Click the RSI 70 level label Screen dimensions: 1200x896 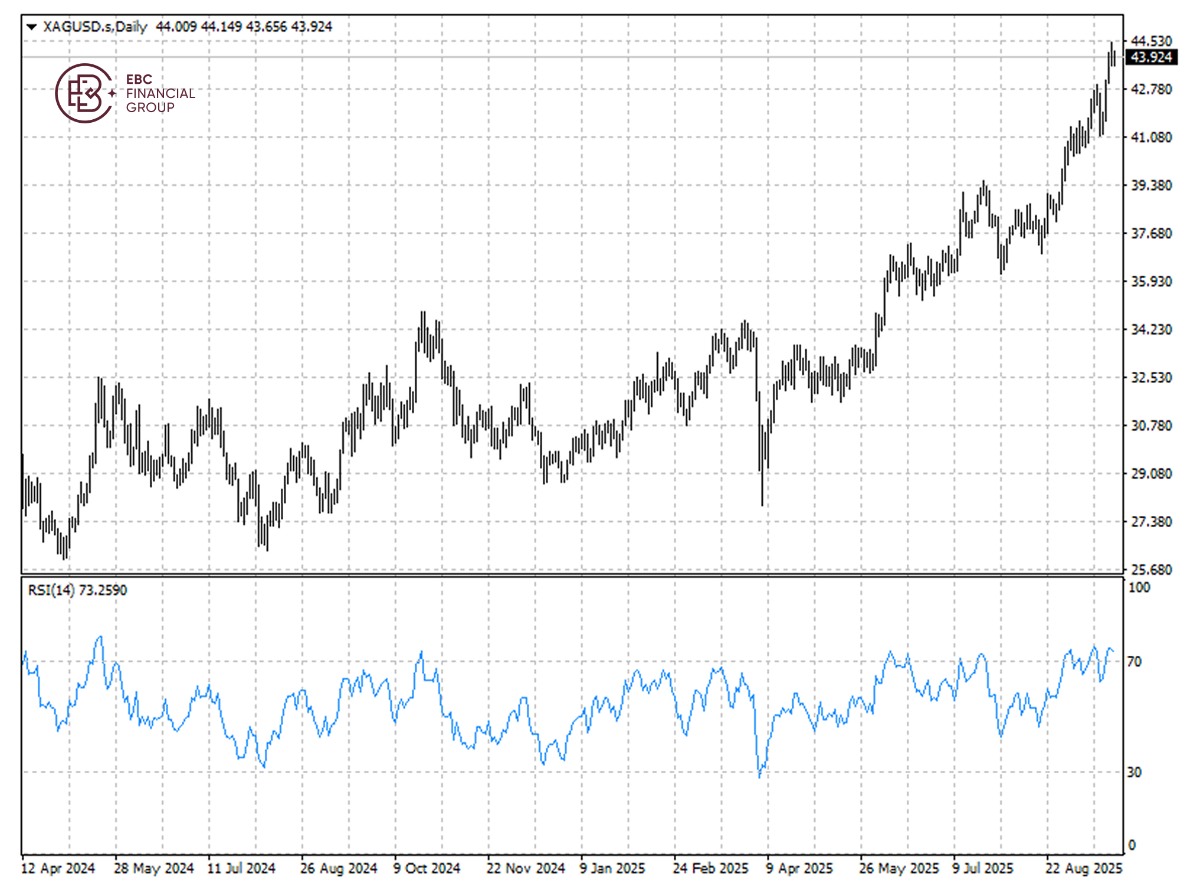click(1135, 662)
